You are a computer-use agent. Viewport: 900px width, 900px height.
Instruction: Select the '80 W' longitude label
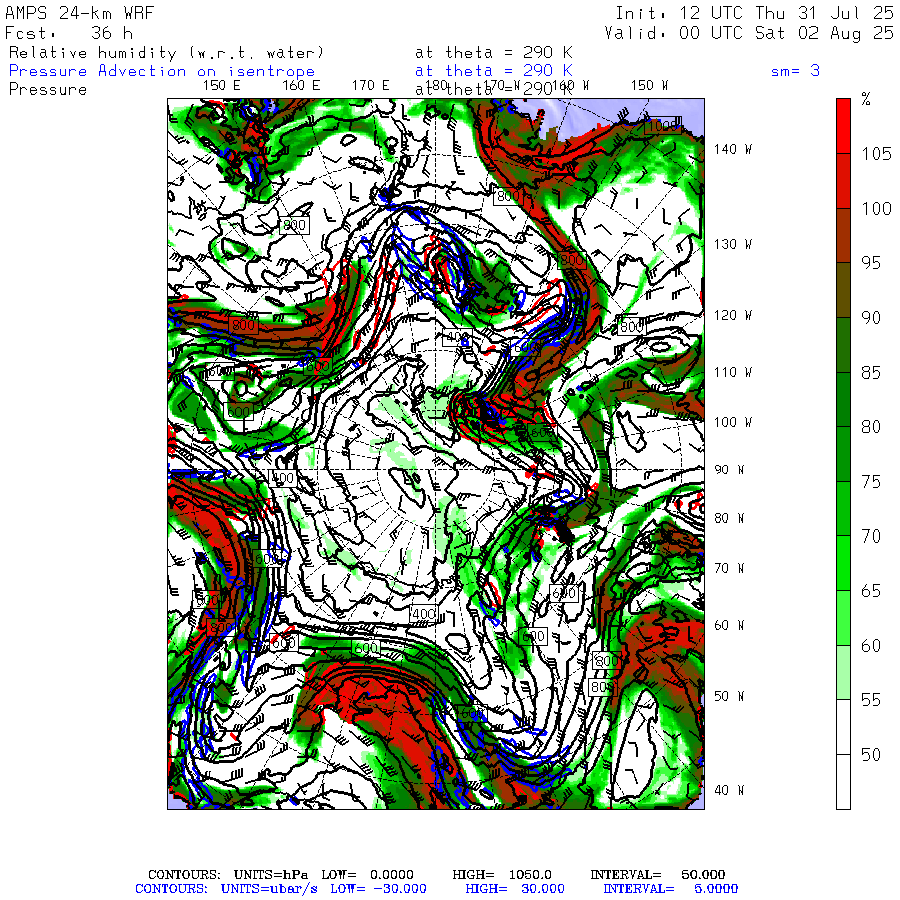point(729,518)
